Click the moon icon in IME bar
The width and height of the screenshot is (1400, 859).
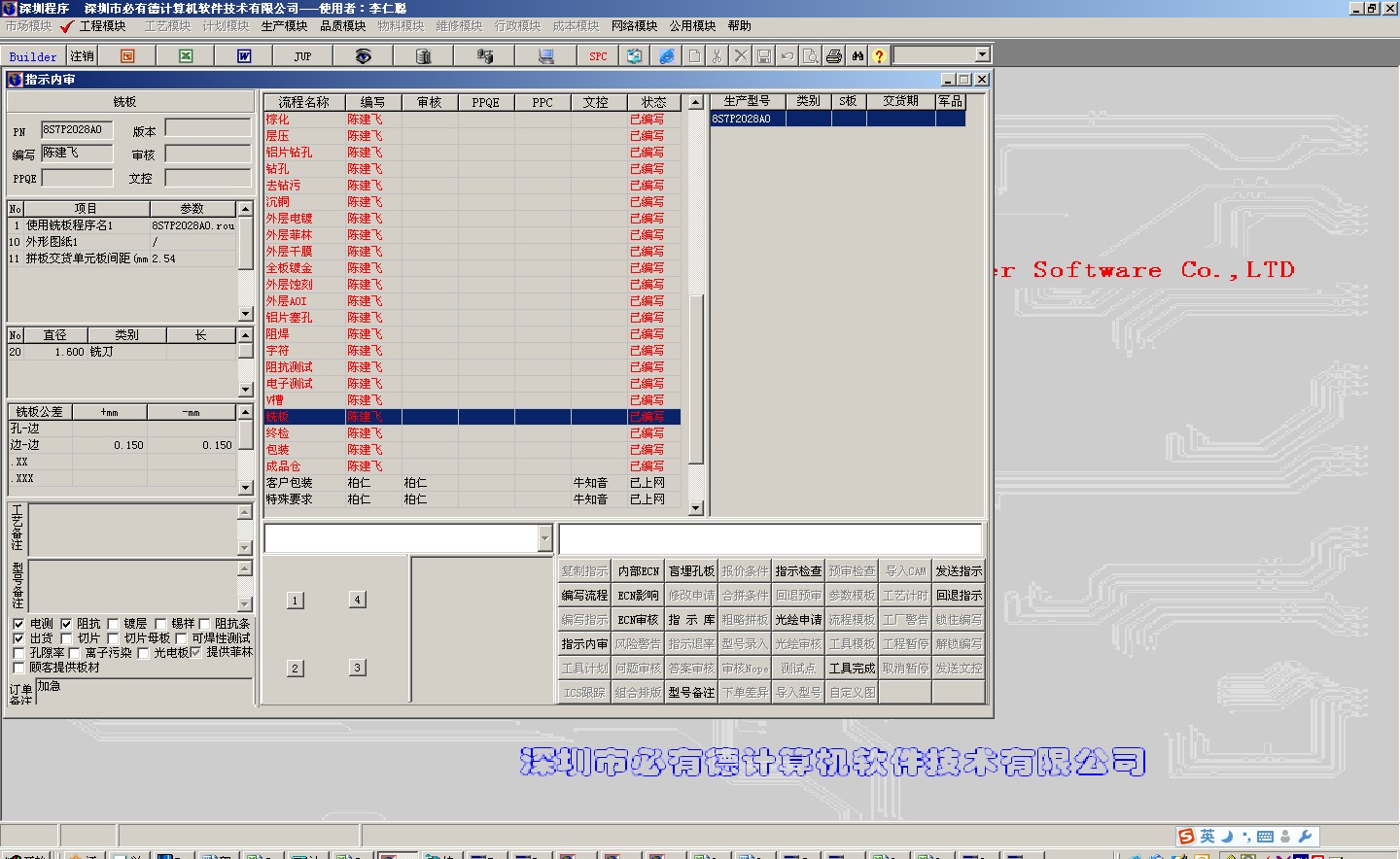1227,837
